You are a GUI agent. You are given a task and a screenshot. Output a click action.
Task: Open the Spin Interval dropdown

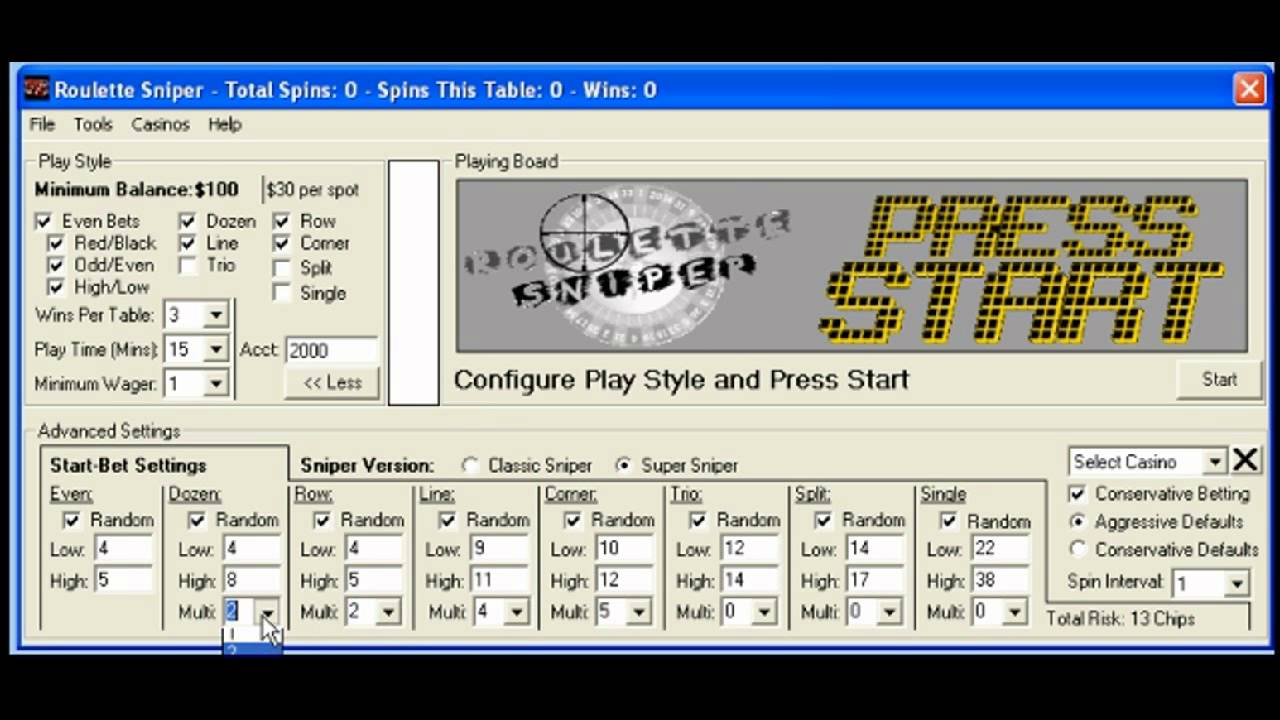point(1237,583)
